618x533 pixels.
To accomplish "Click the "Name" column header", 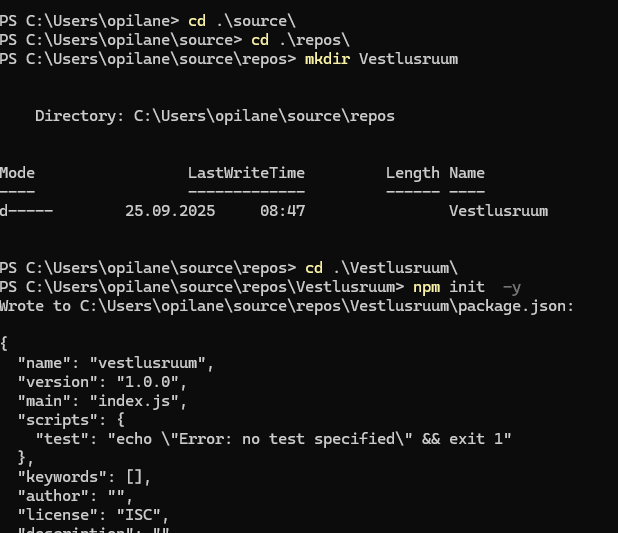I will 467,173.
